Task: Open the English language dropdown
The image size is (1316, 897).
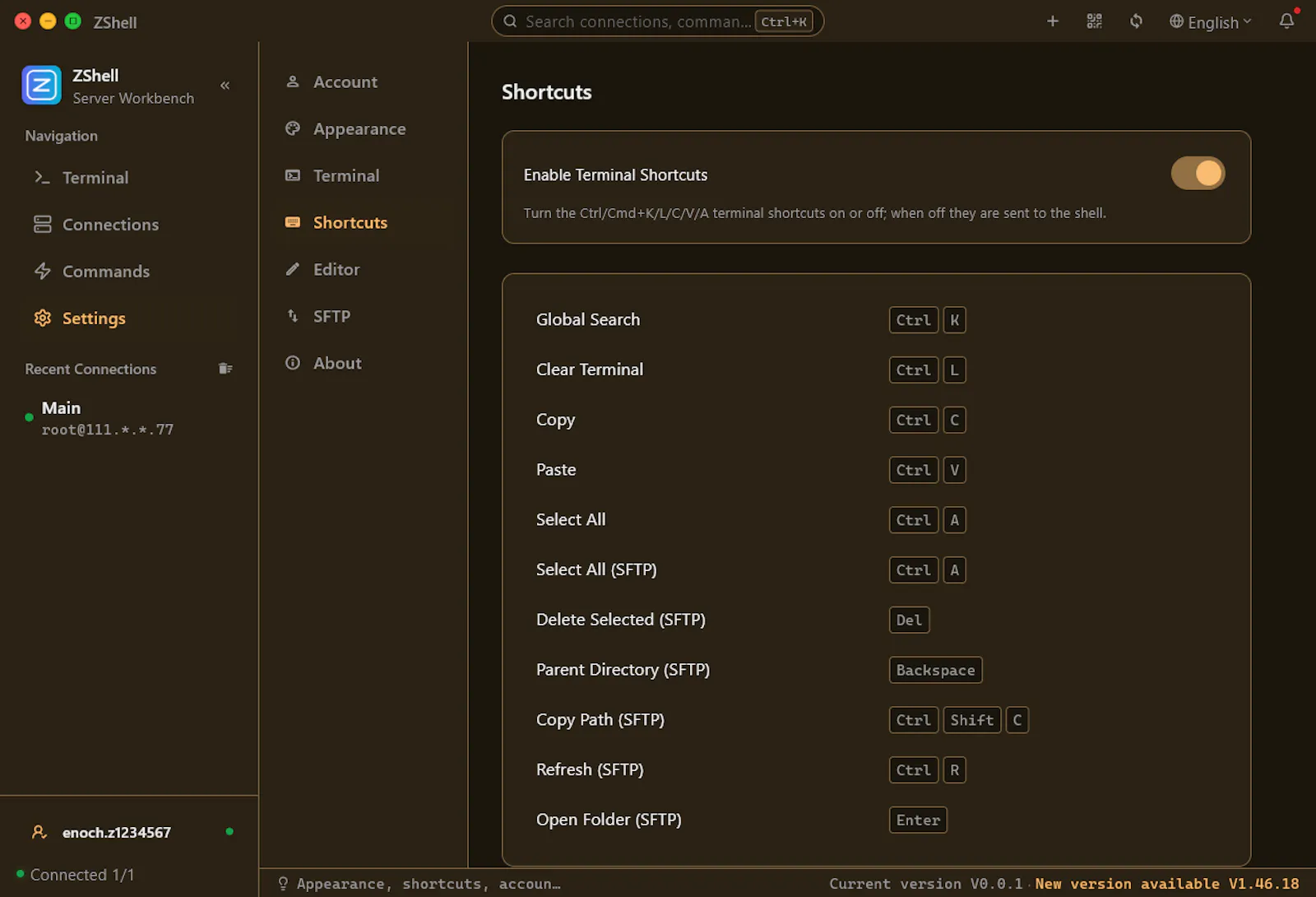Action: (1211, 22)
